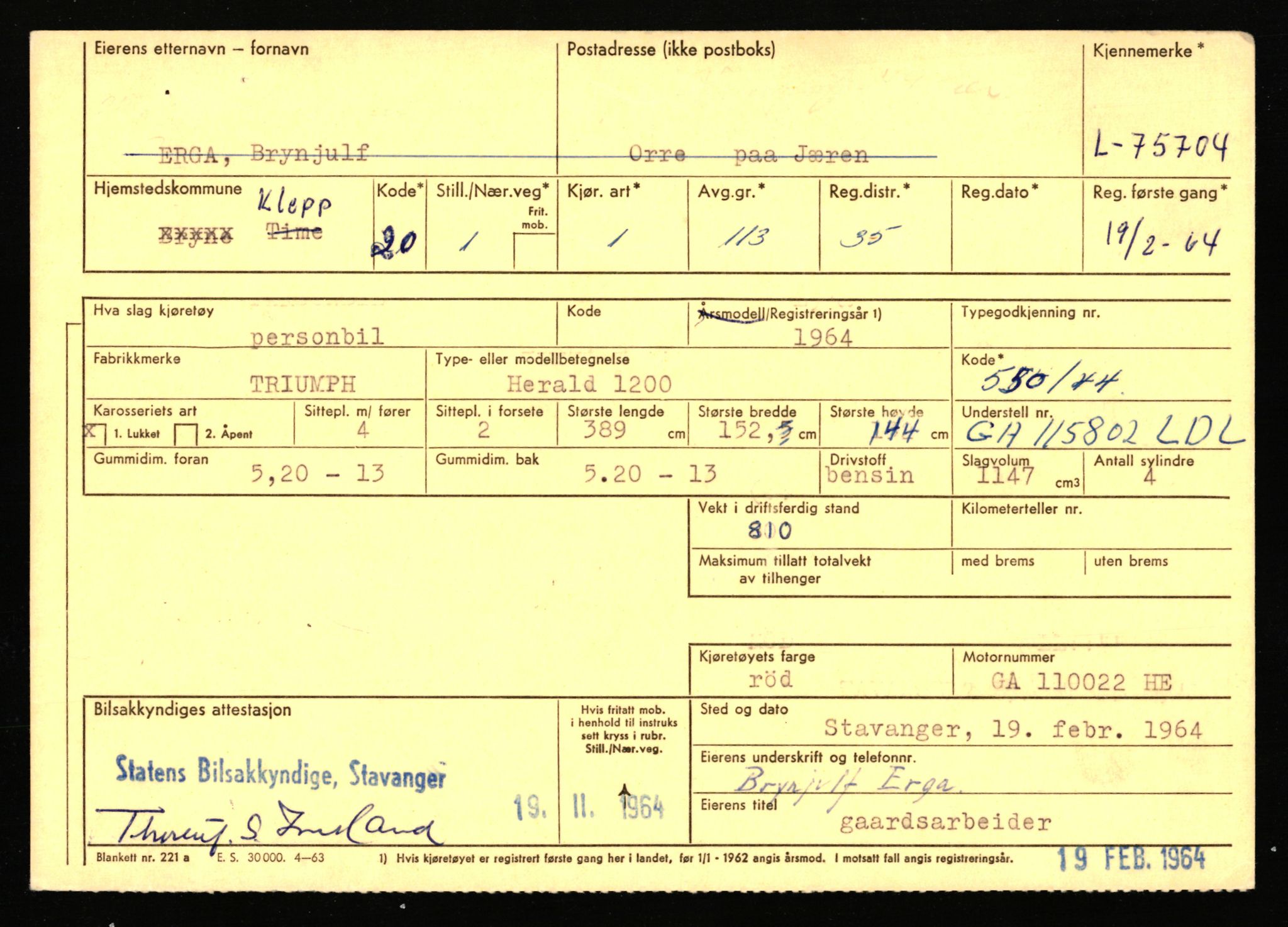Click front tire dimension '5,20 - 13'
Screen dimensions: 1288x927
[318, 474]
